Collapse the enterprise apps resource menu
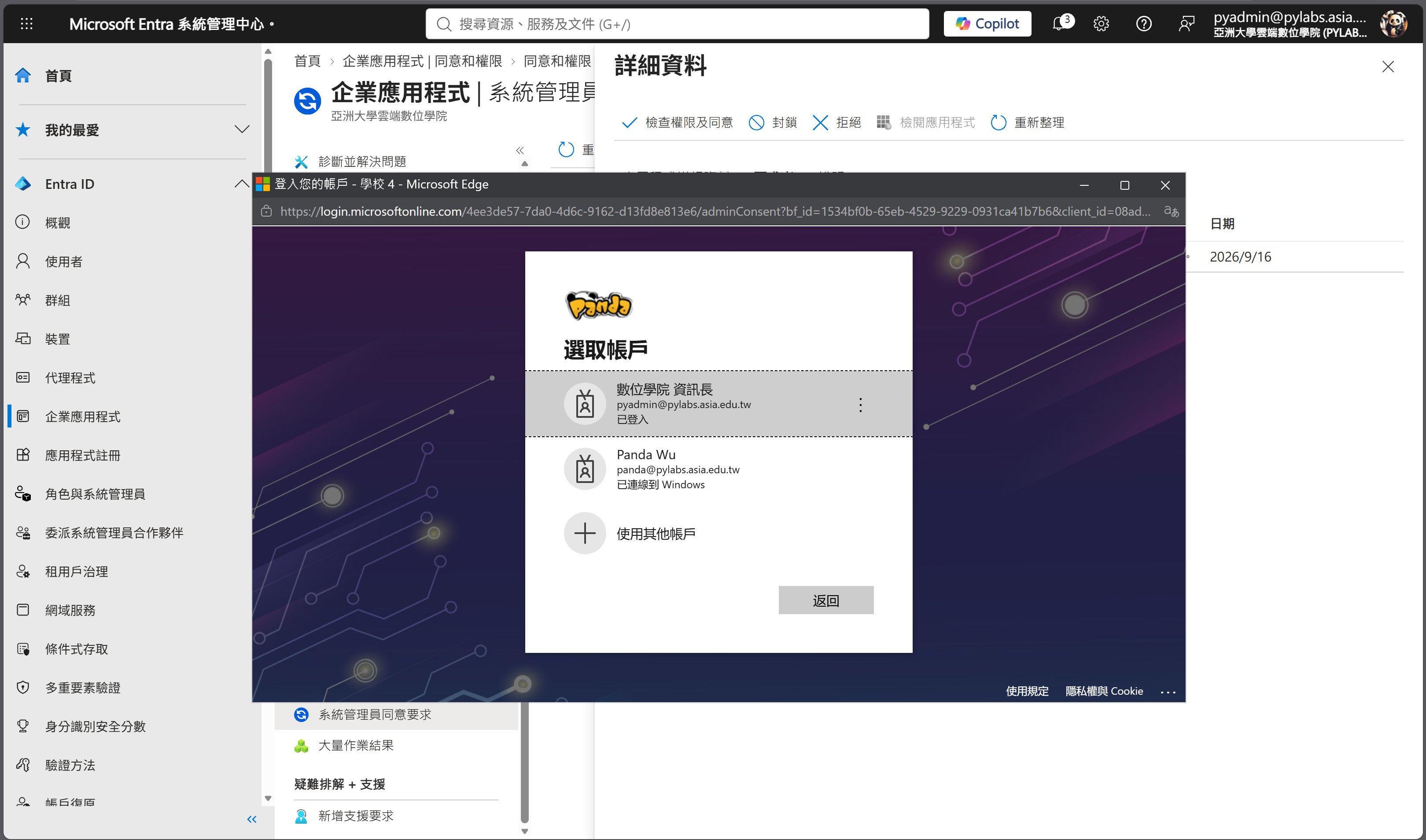Screen dimensions: 1426x840 coord(520,150)
